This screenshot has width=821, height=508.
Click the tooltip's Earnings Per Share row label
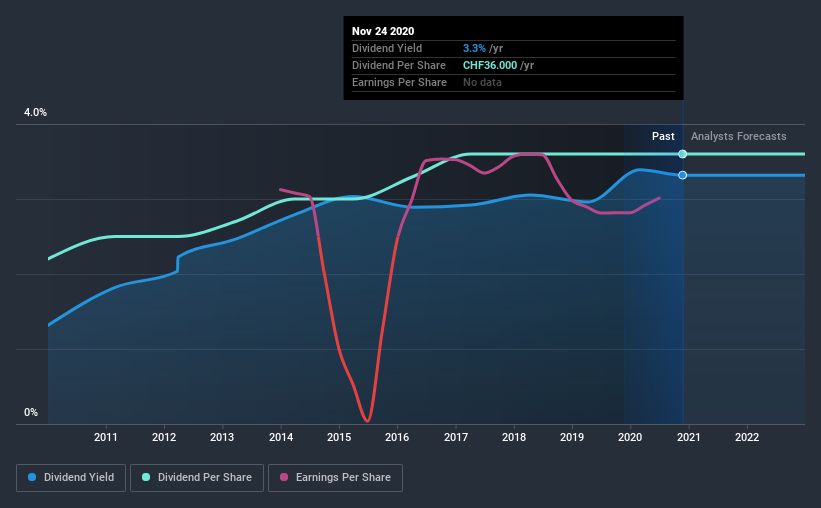click(x=400, y=82)
